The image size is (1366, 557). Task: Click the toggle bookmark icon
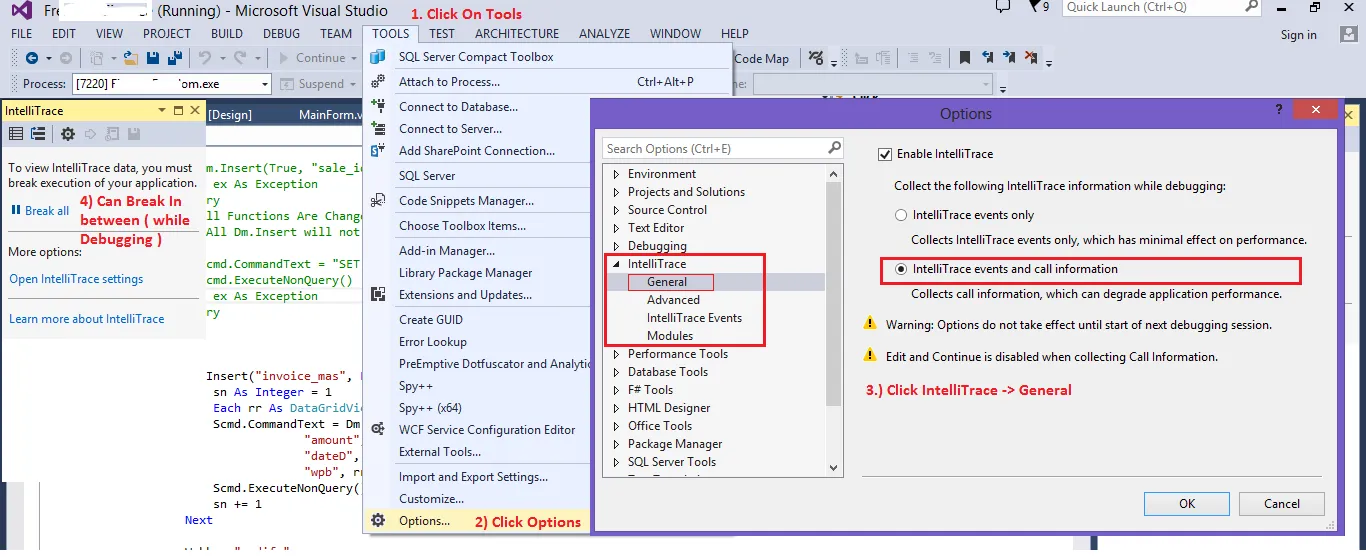(965, 58)
